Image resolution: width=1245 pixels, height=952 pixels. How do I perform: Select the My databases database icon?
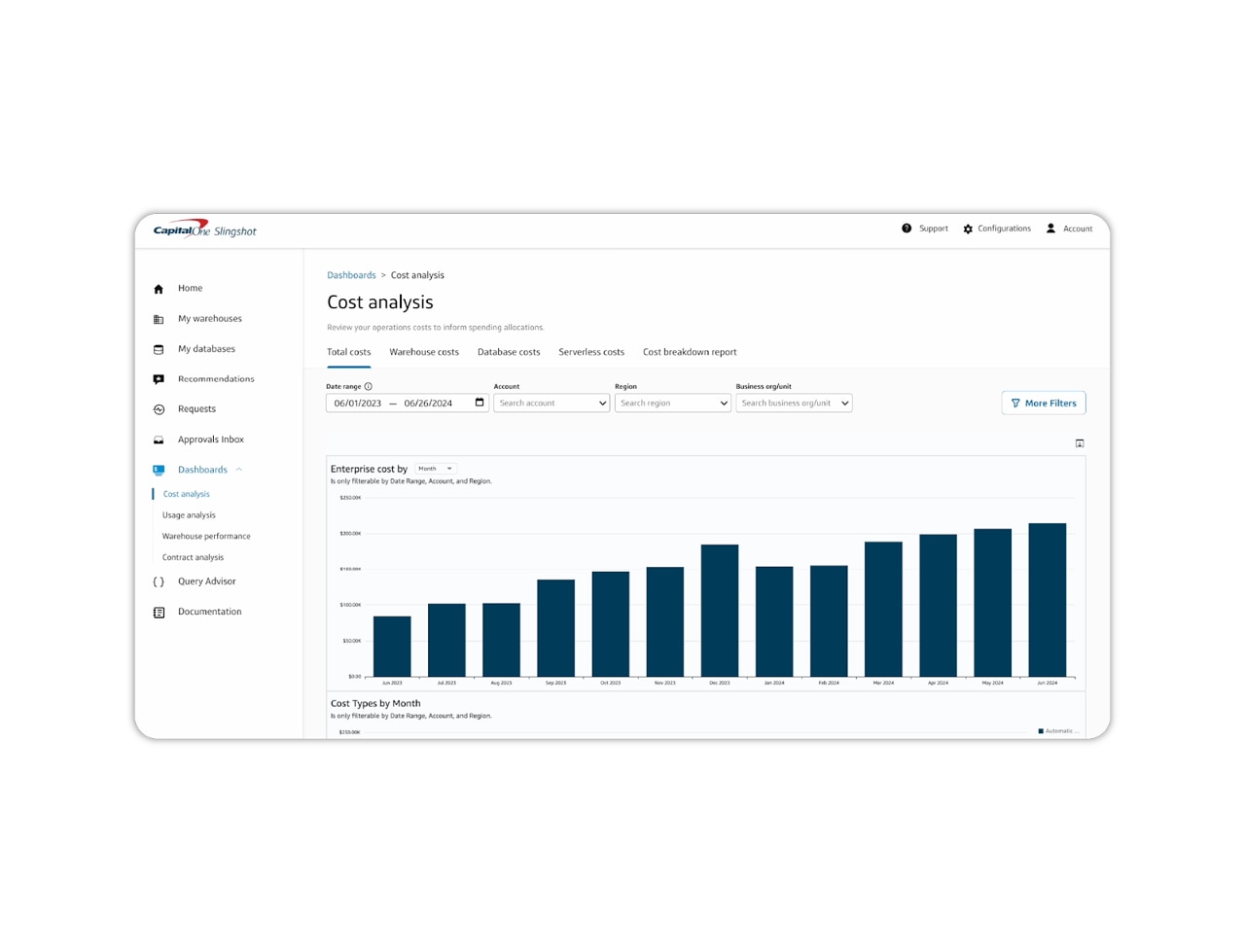(159, 348)
